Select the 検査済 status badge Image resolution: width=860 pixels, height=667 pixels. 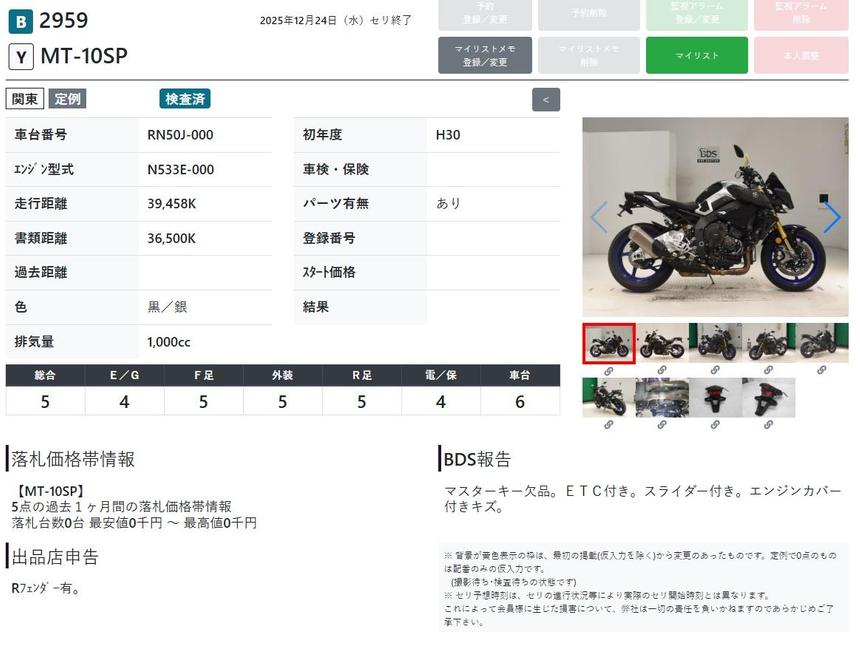coord(185,99)
